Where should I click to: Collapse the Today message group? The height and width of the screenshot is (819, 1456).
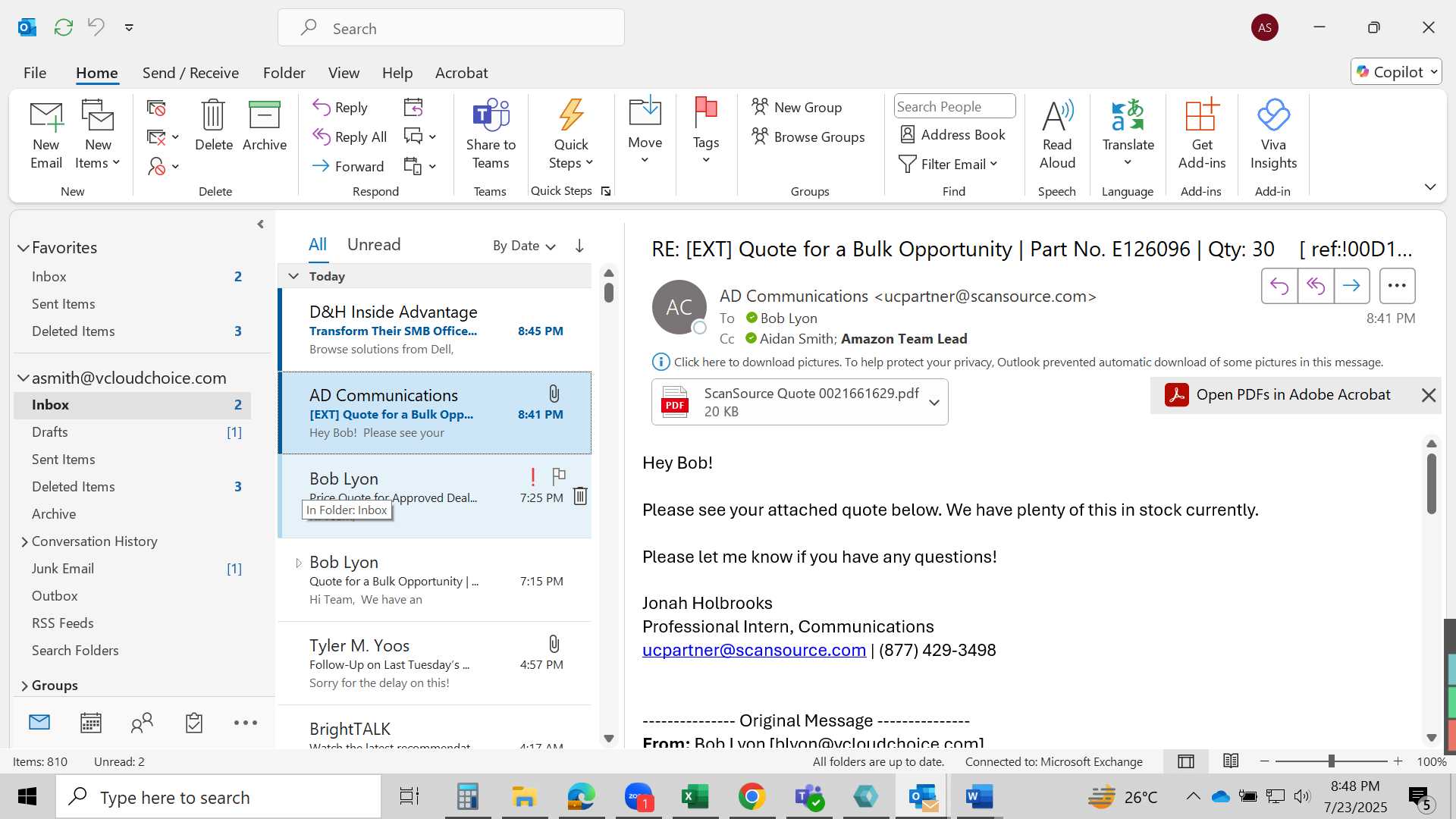click(x=293, y=276)
